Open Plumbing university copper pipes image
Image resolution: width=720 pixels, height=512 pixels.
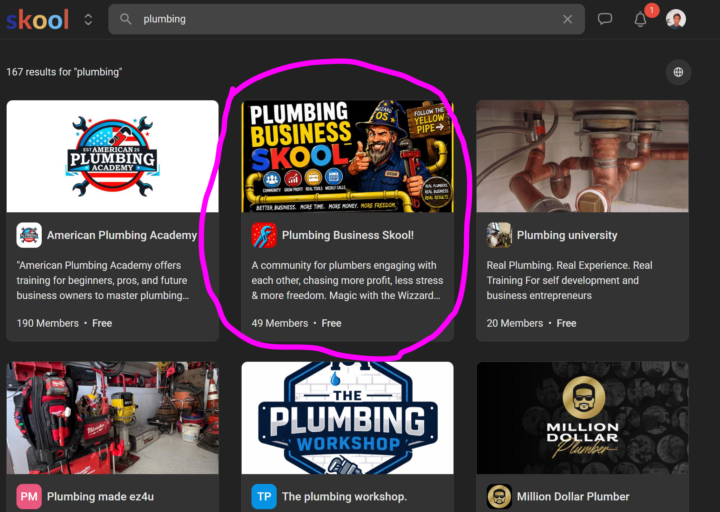point(582,156)
